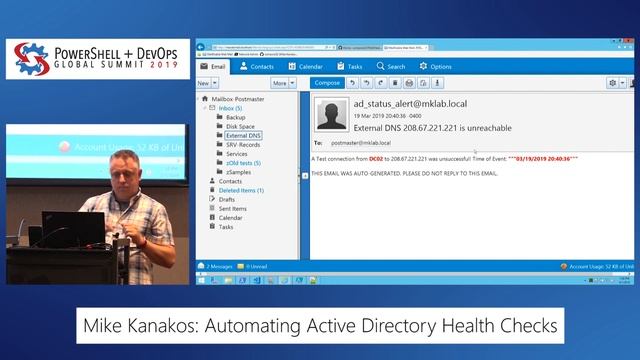Click sender ad_status_alert@mklab.local
640x360 pixels.
click(410, 104)
